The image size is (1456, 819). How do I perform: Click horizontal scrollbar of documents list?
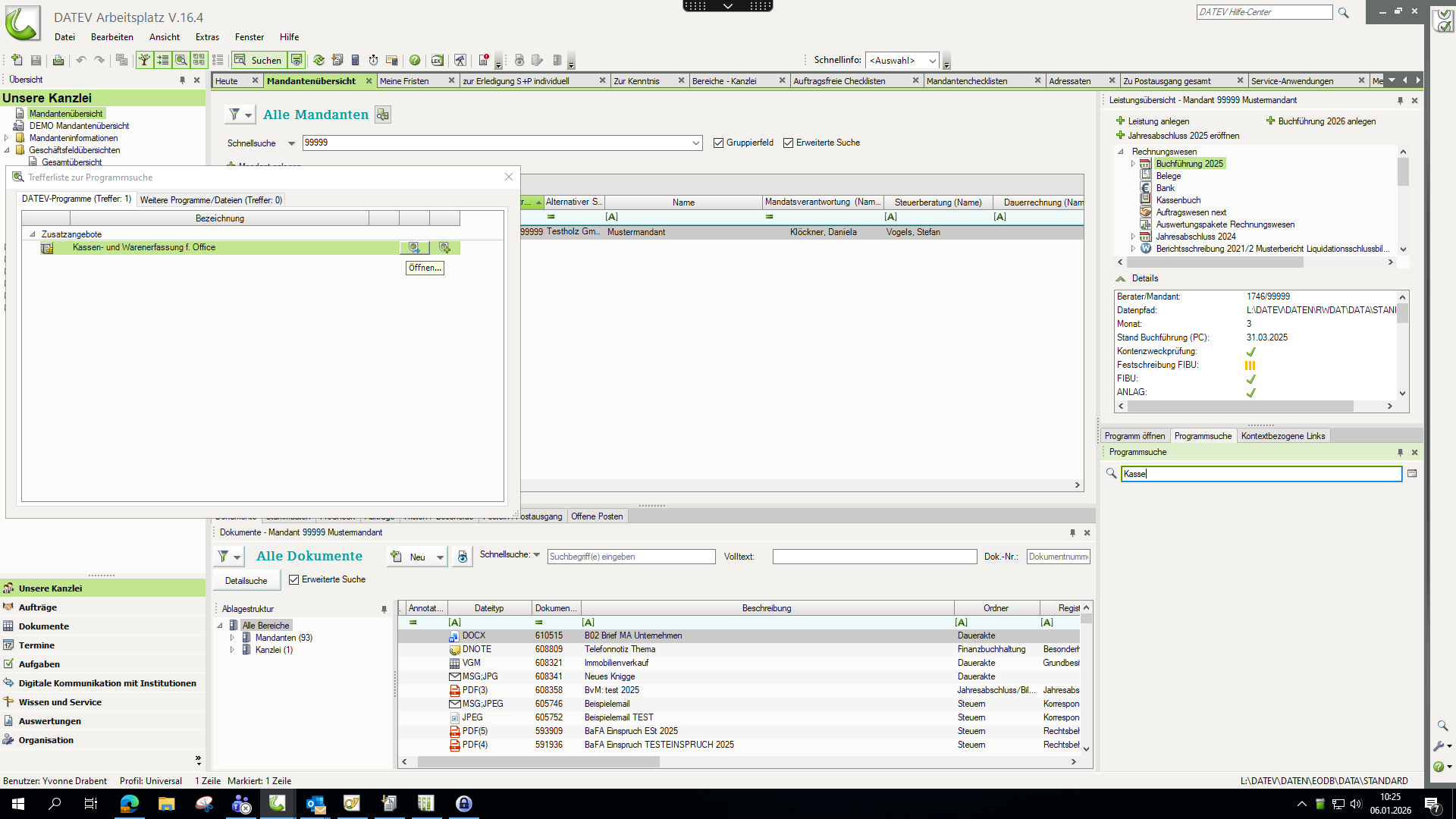click(x=538, y=762)
